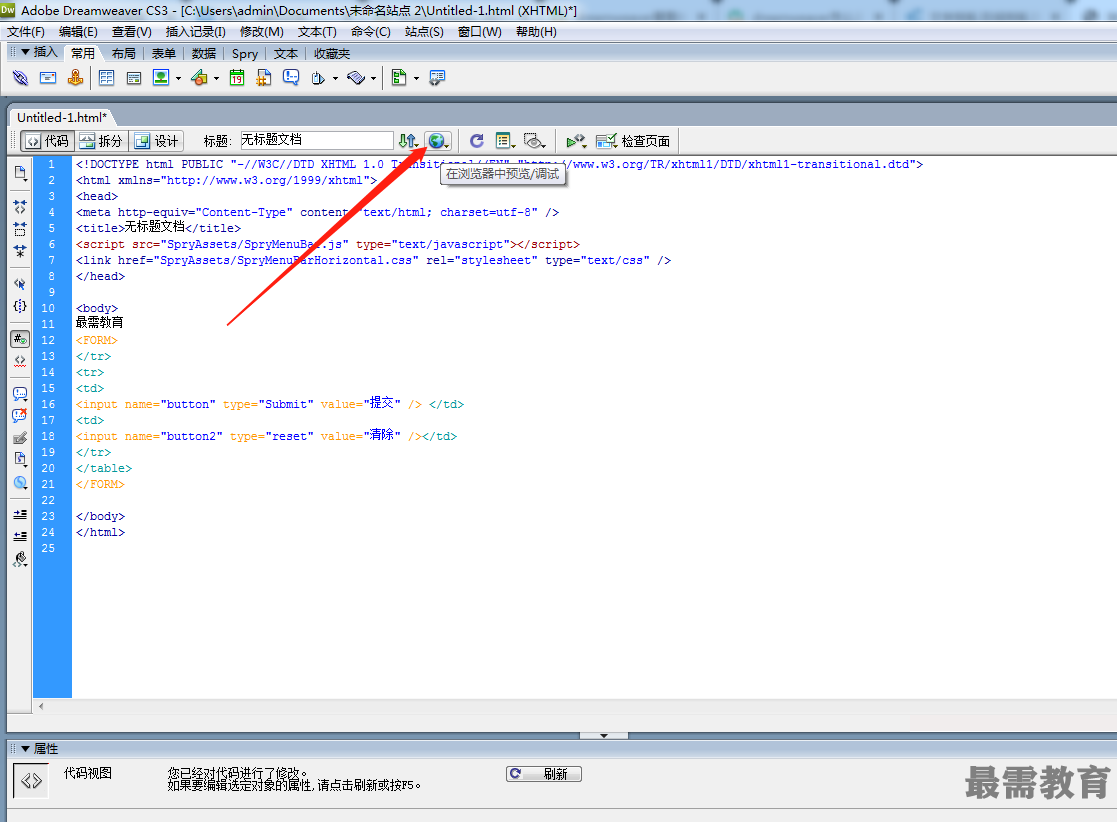Open the Media dropdown arrow
The width and height of the screenshot is (1117, 822).
click(217, 78)
